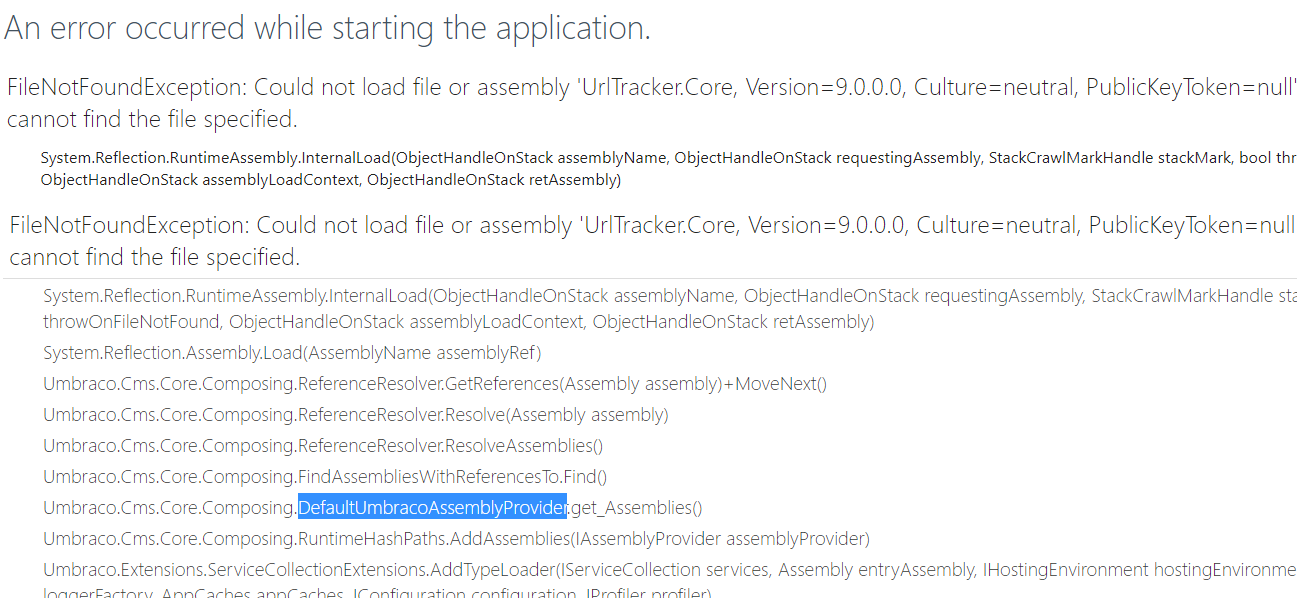The width and height of the screenshot is (1297, 598).
Task: Click the get_Assemblies() method text
Action: coord(637,508)
